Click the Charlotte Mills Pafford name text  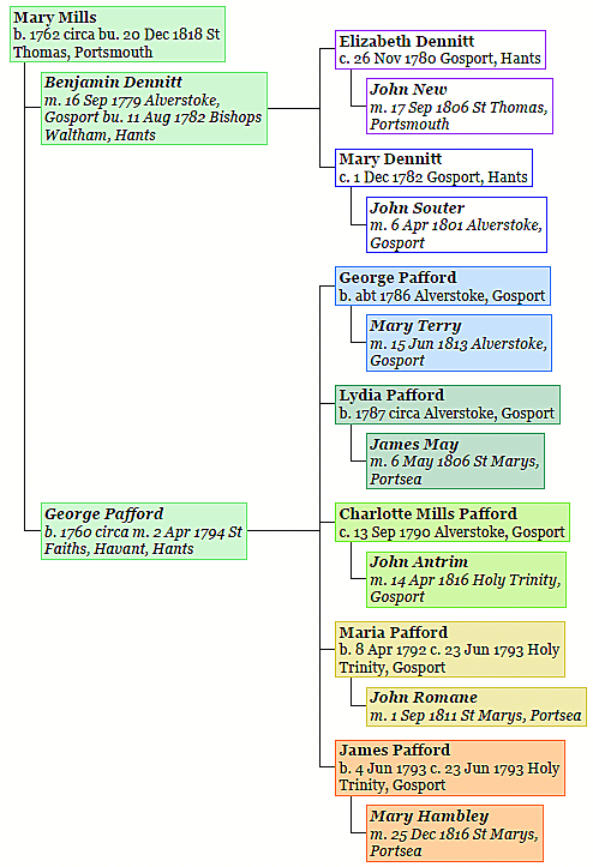[x=428, y=514]
